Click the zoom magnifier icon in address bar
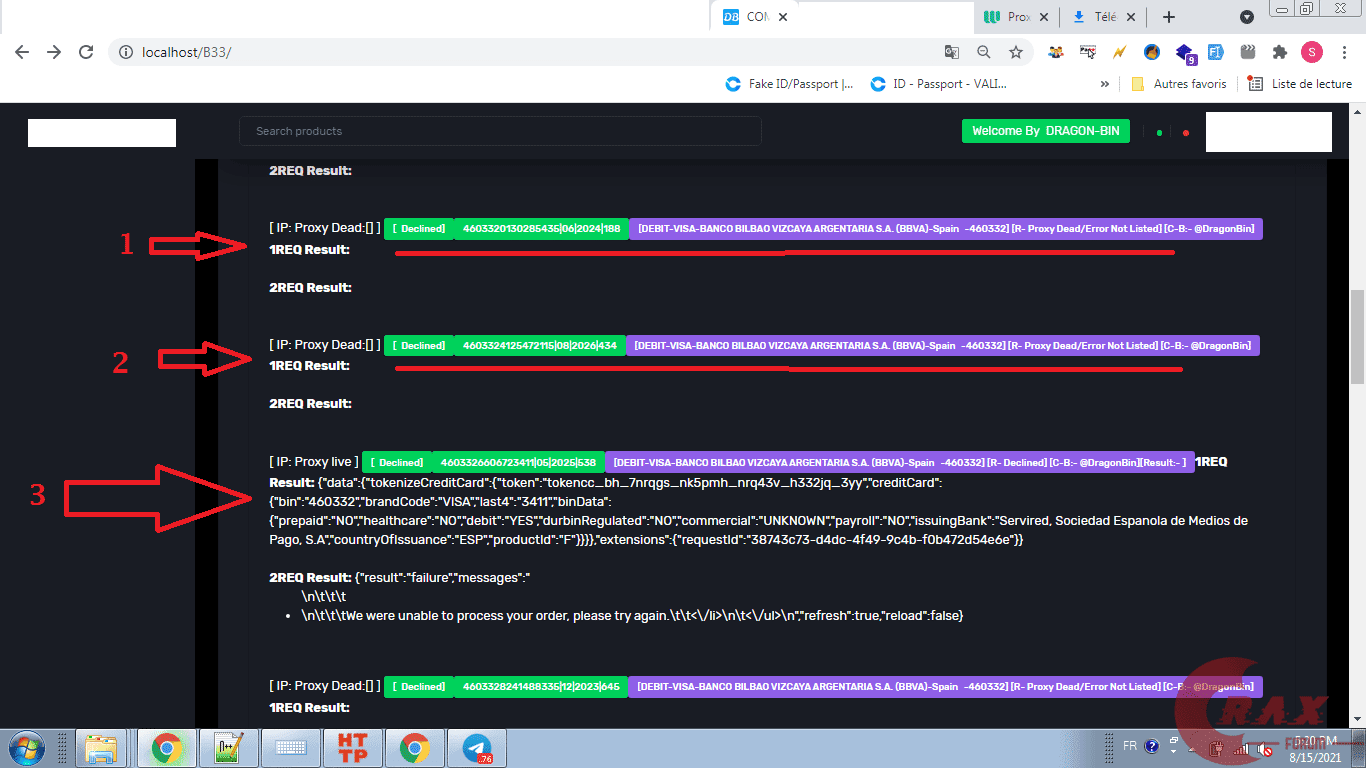The width and height of the screenshot is (1366, 768). tap(984, 52)
